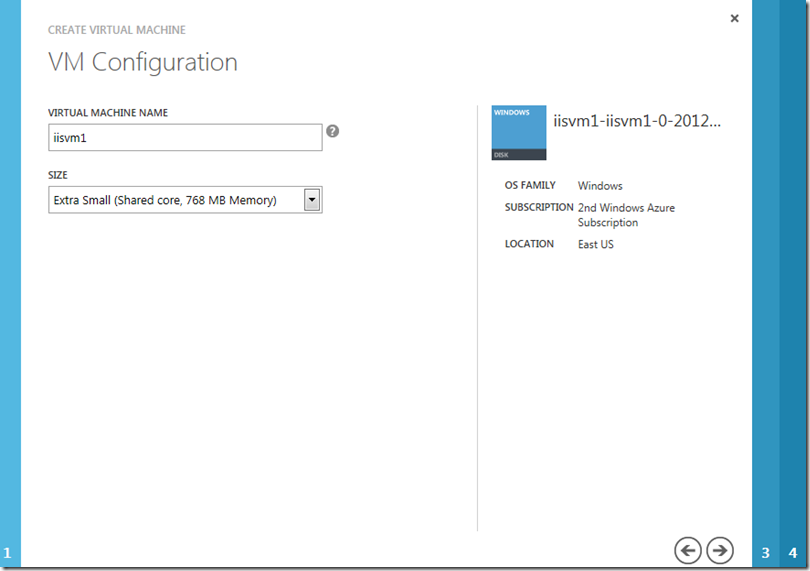Click the LOCATION label

pyautogui.click(x=529, y=244)
